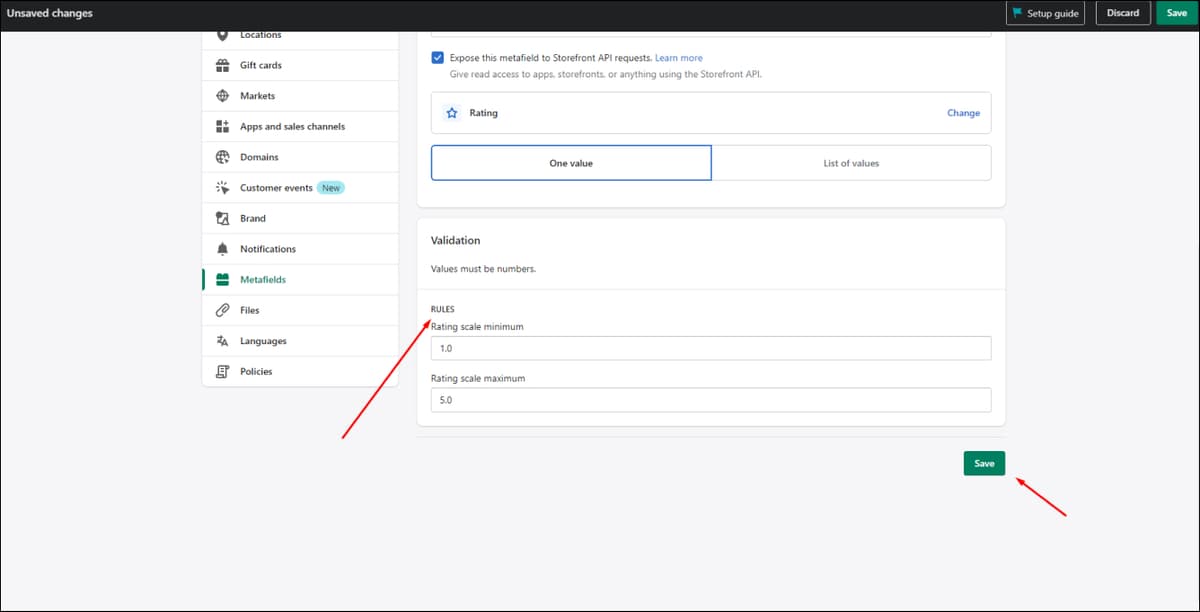The height and width of the screenshot is (612, 1200).
Task: Click the Save button in top bar
Action: (x=1177, y=13)
